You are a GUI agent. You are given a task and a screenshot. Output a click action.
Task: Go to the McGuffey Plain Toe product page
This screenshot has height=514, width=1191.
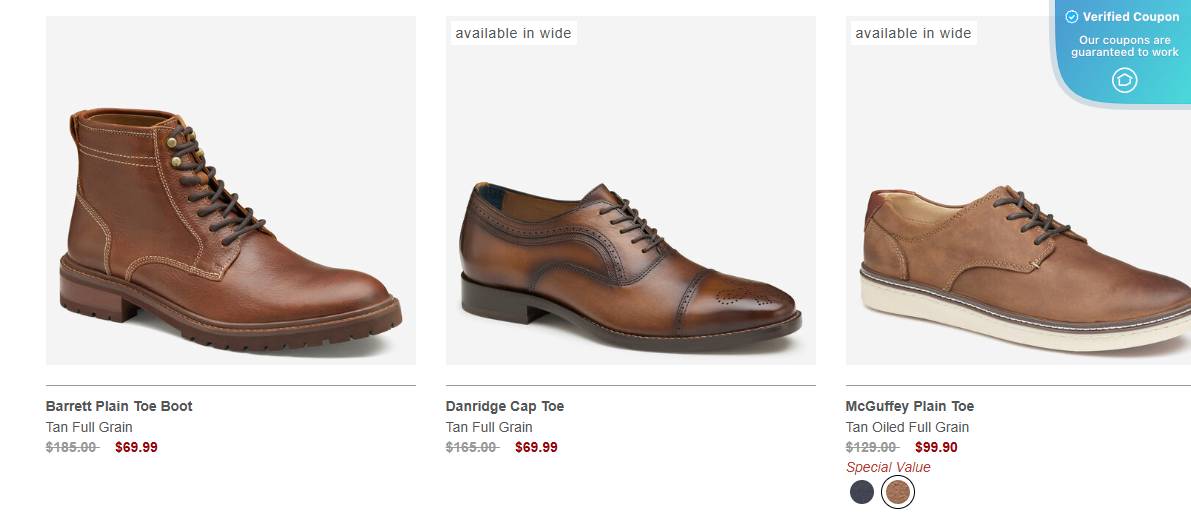910,406
